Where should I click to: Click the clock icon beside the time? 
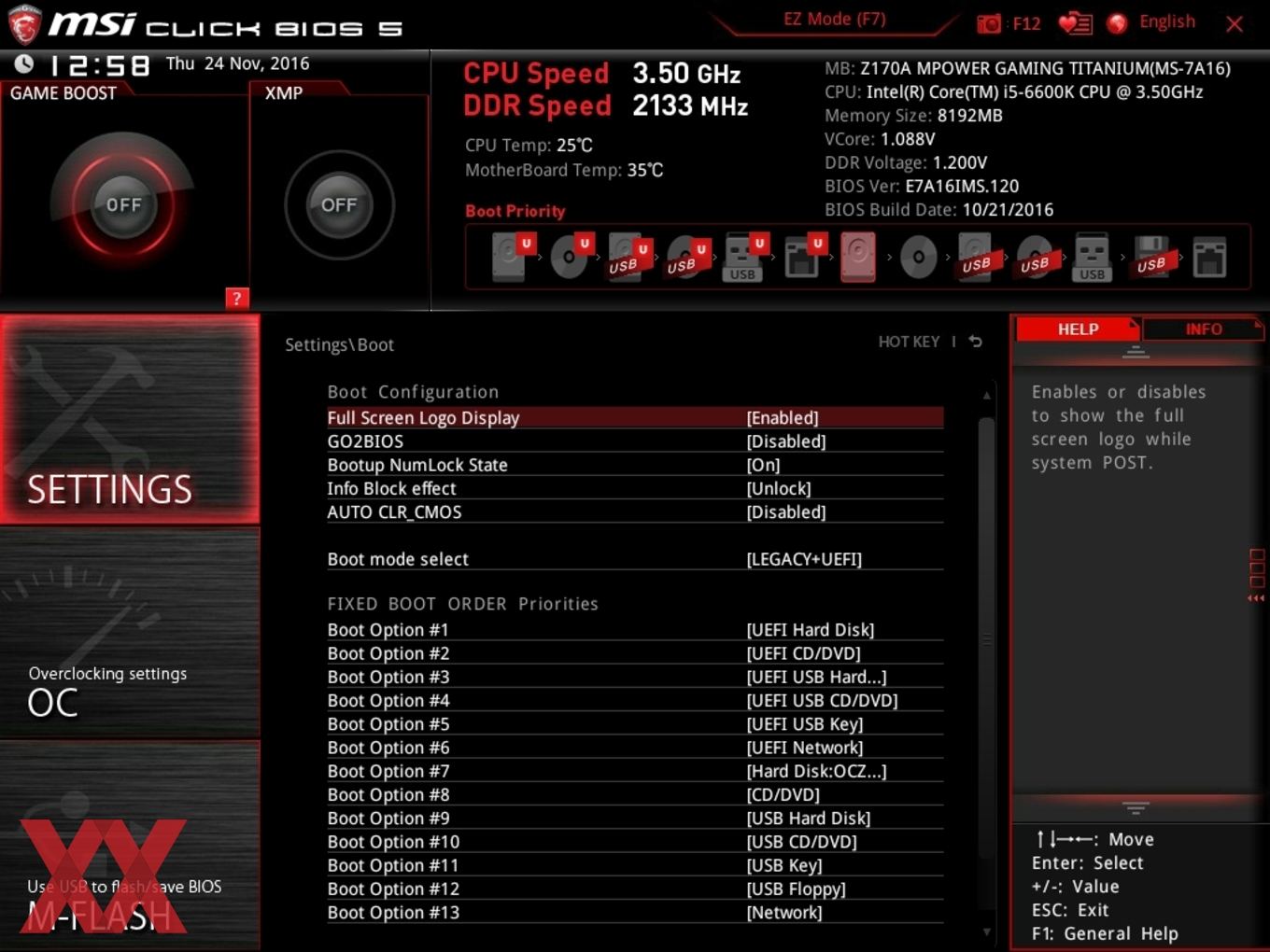pyautogui.click(x=24, y=63)
